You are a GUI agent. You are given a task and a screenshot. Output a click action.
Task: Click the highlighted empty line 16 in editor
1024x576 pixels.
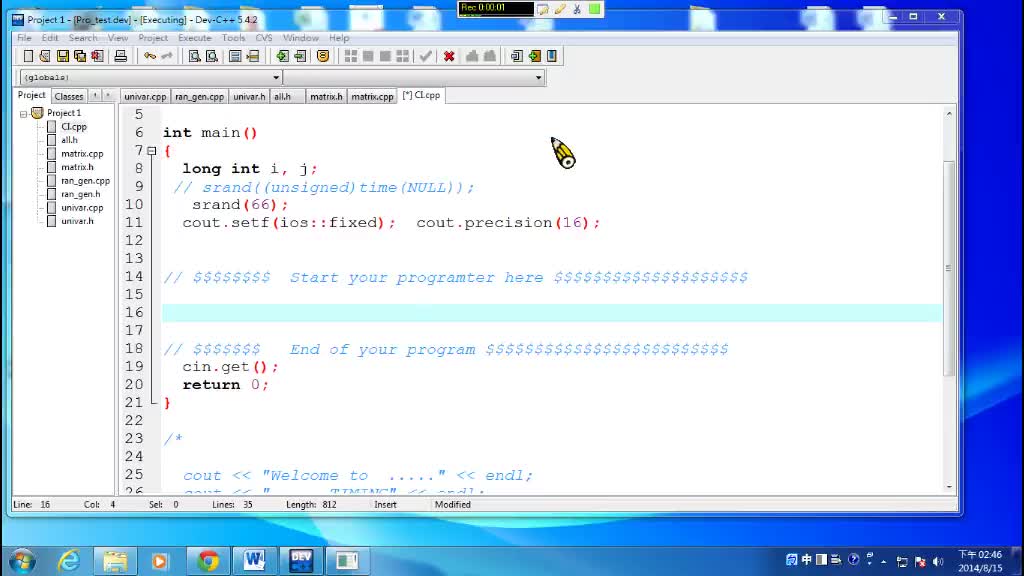552,313
